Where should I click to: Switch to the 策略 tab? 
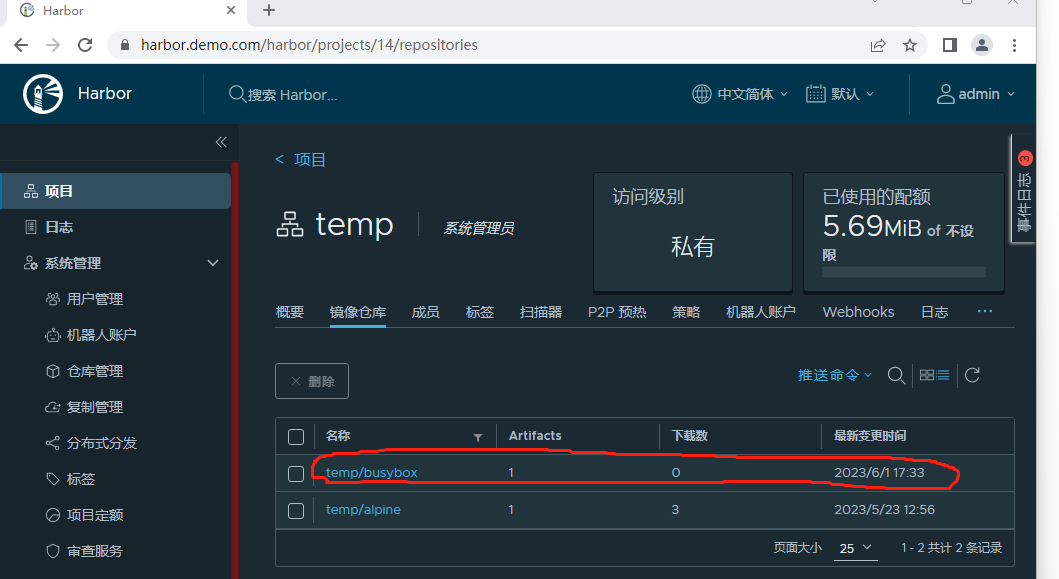coord(686,312)
